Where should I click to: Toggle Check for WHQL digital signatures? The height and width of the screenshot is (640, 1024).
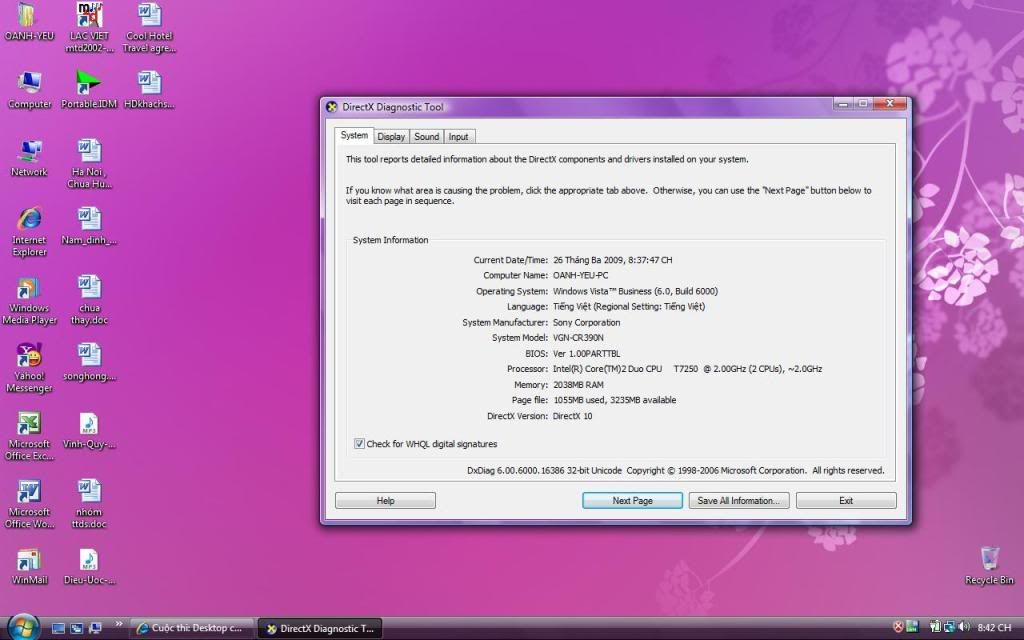click(x=360, y=444)
